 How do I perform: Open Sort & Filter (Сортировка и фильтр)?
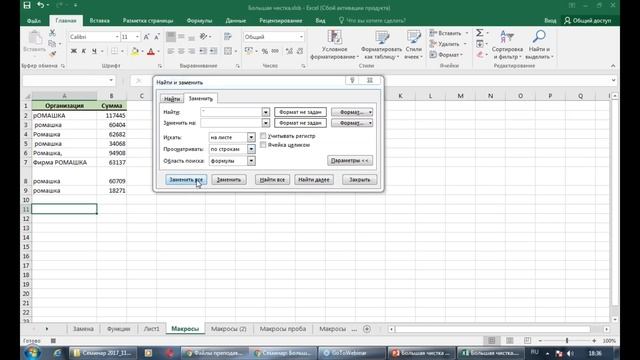pos(507,45)
